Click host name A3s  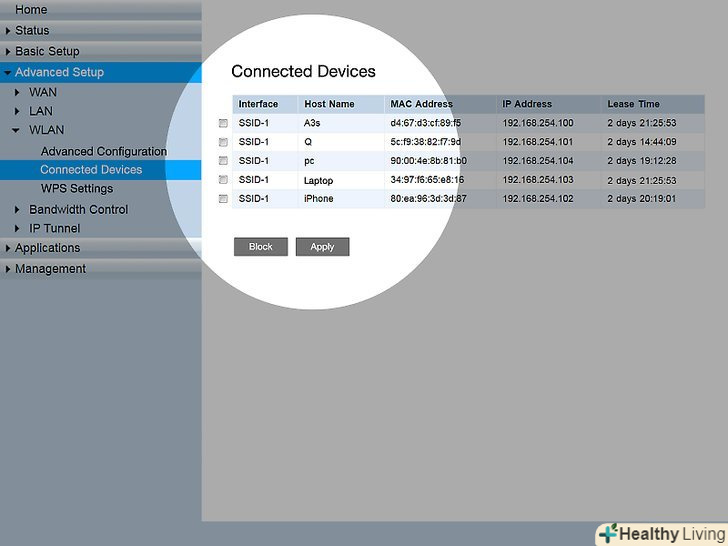tap(312, 123)
